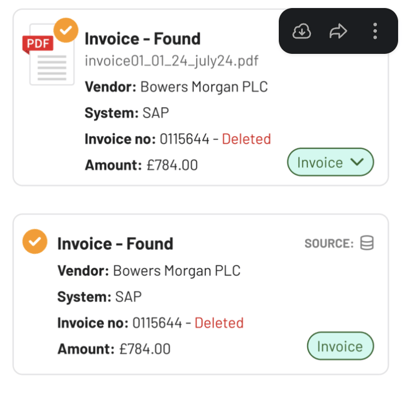Click the Invoice tag on second card
Viewport: 405px width, 401px height.
(x=340, y=346)
